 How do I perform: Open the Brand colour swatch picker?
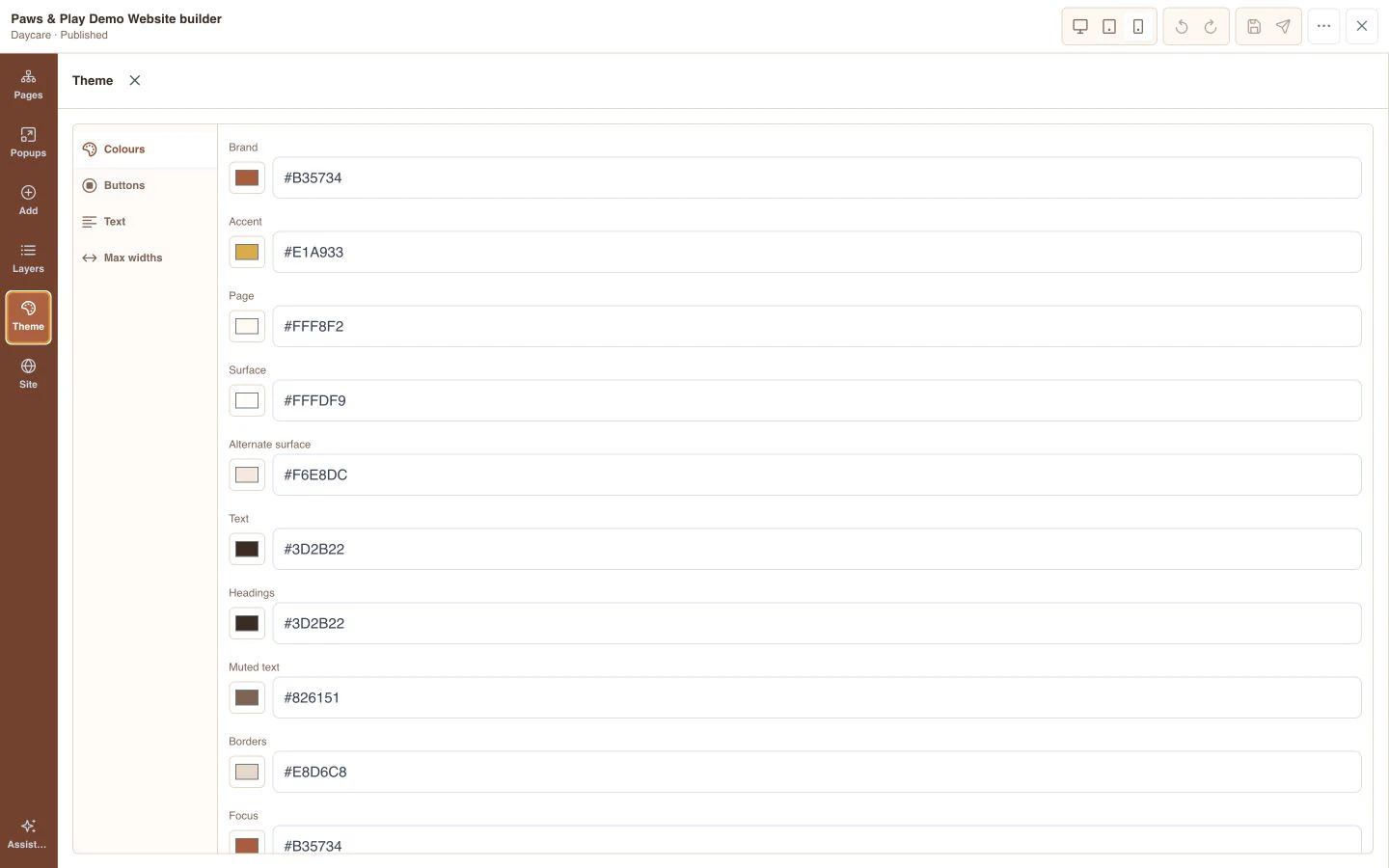pos(247,177)
